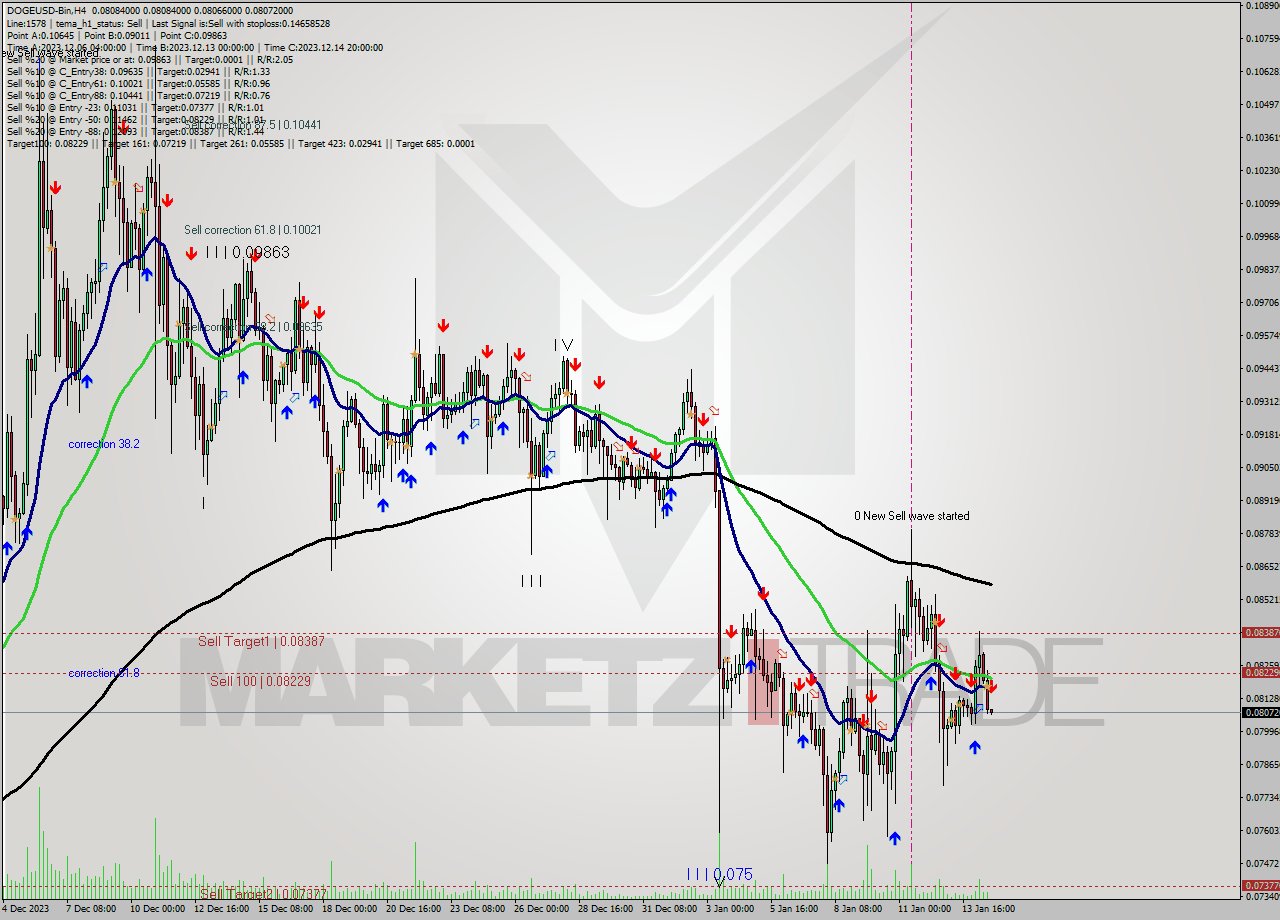Click the '4 Dec 2023' date label
1280x920 pixels.
pyautogui.click(x=25, y=909)
